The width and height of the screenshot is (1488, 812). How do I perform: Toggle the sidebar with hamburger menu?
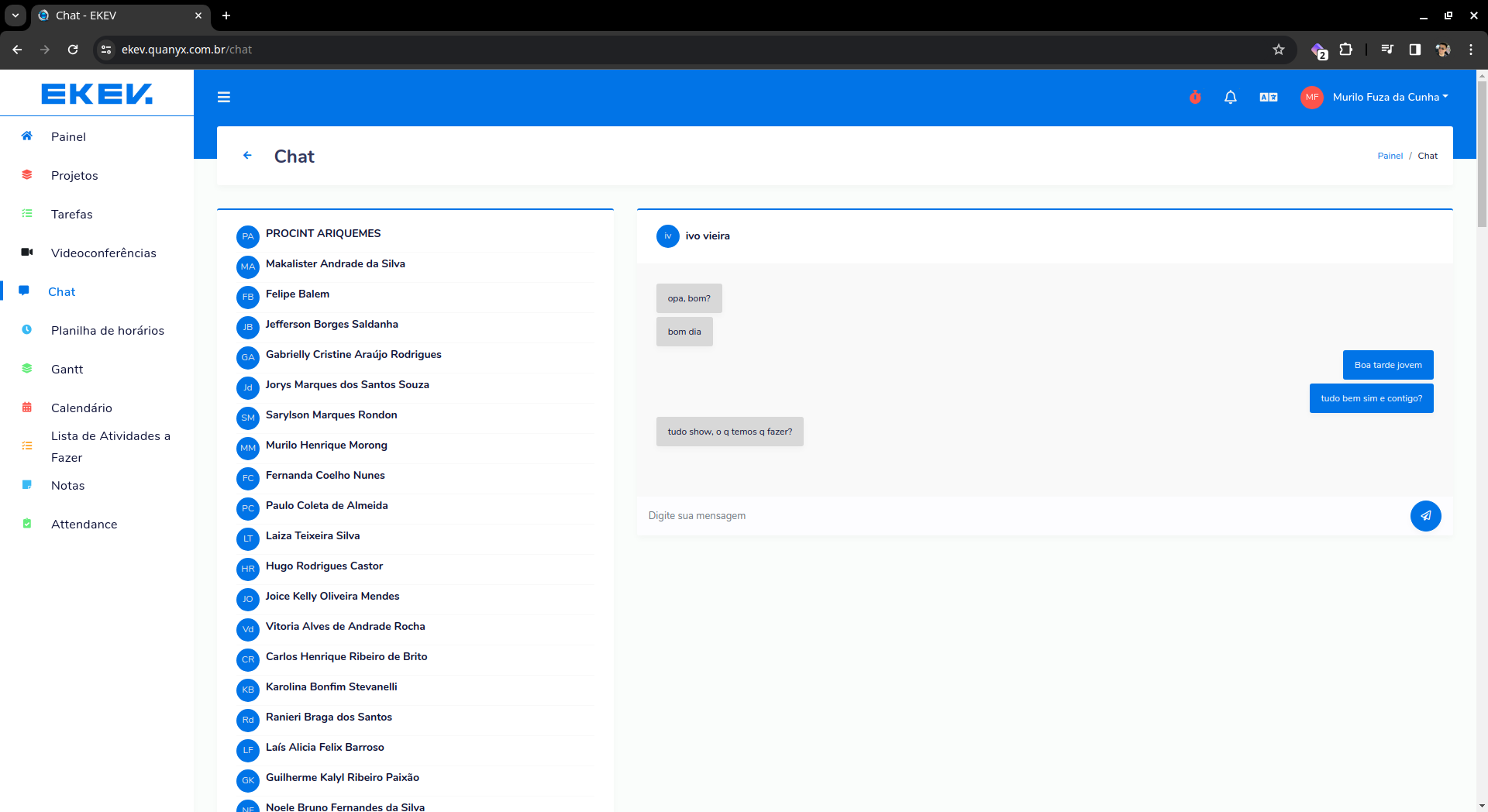click(224, 97)
